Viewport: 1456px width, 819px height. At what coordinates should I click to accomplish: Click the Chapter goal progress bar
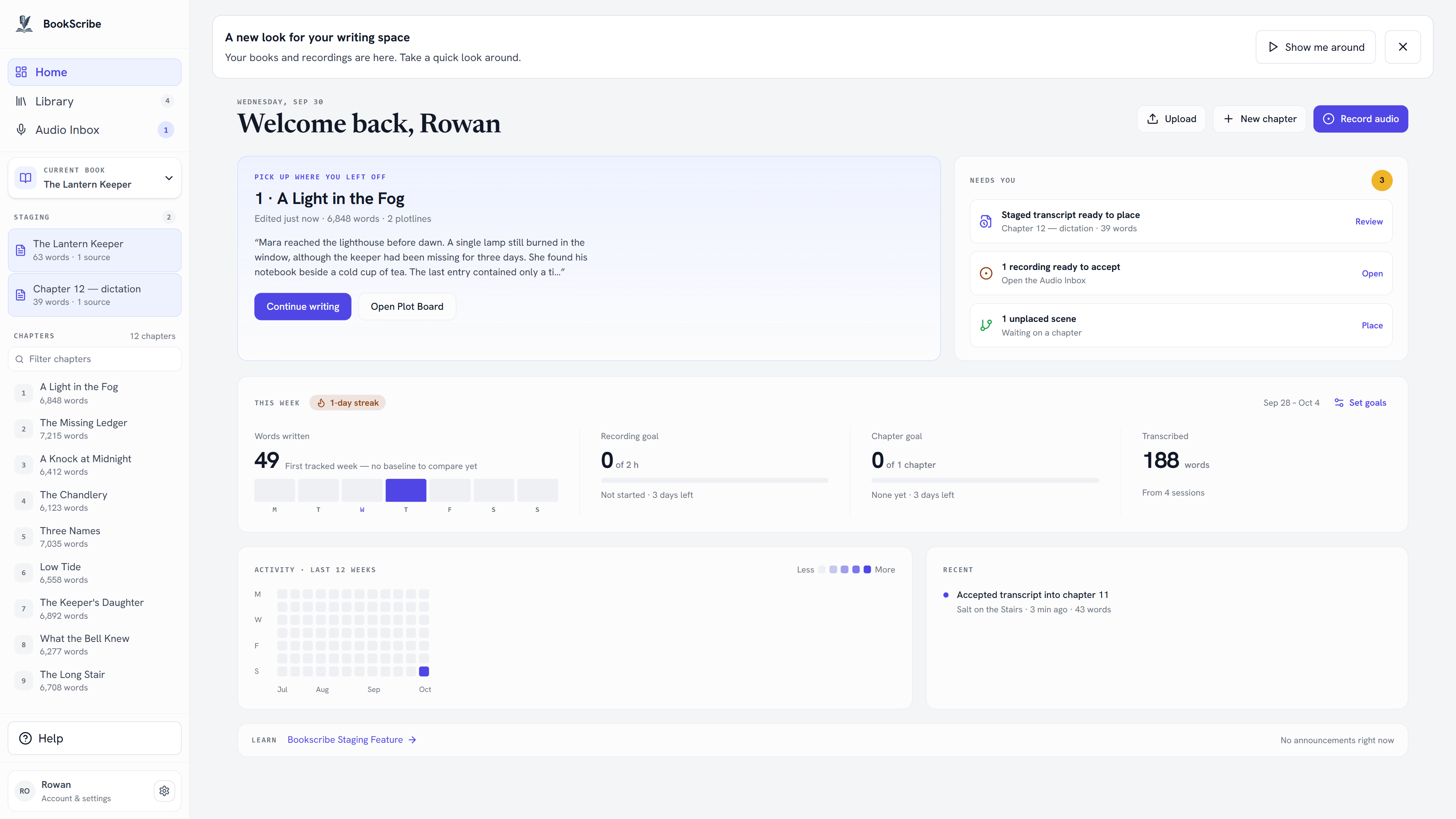(985, 480)
